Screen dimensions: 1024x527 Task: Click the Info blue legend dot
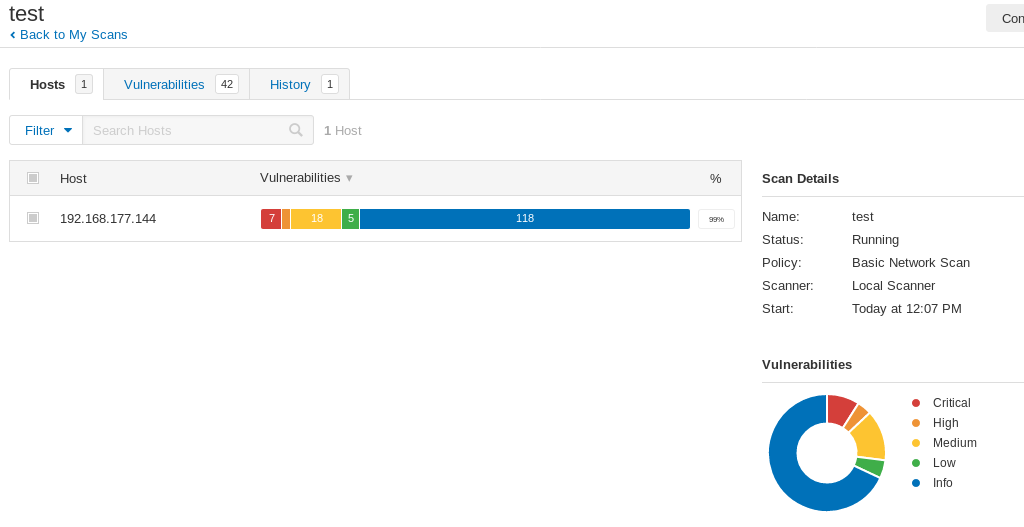point(916,483)
